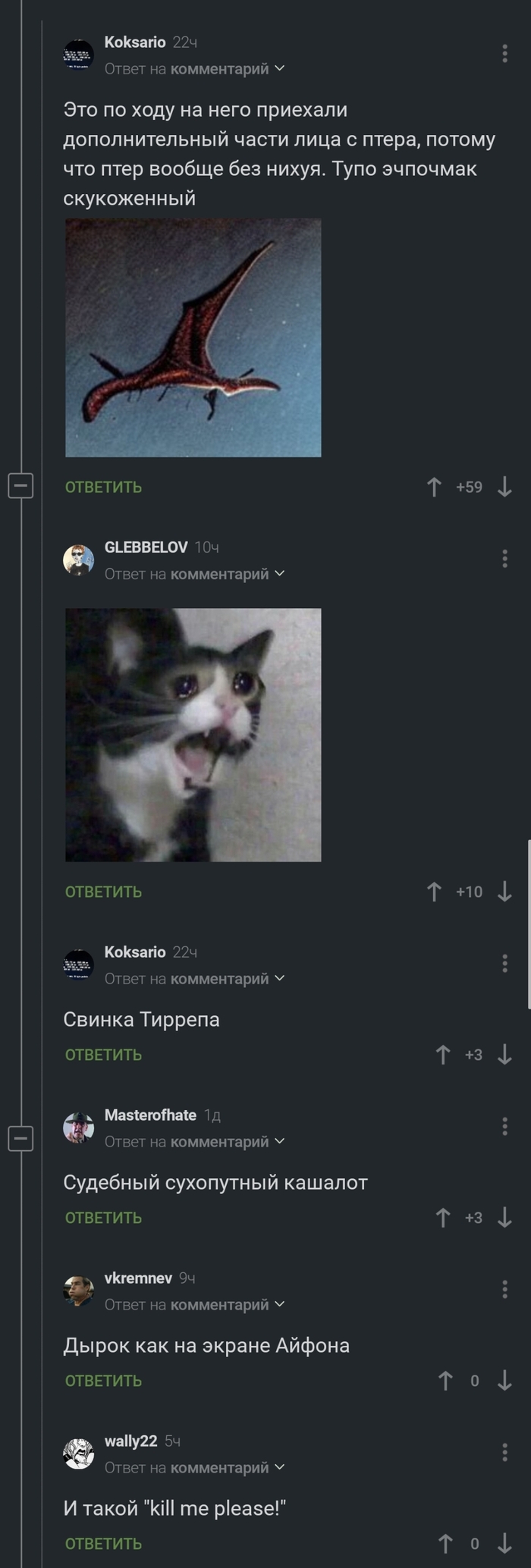Open the pterosaur wing image
The image size is (531, 1568).
193,338
